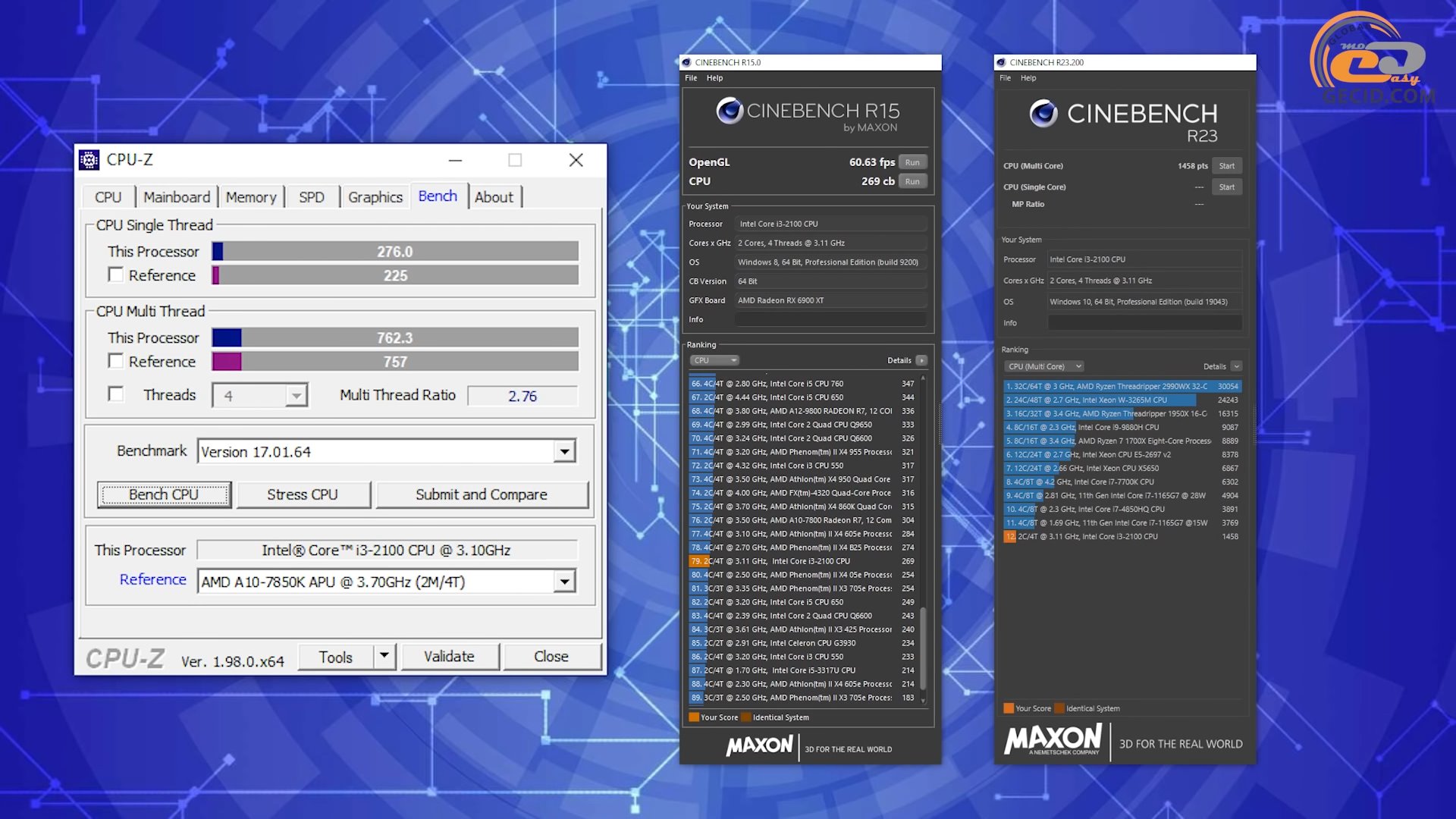This screenshot has width=1456, height=819.
Task: Click the Cinebench R15 sphere logo
Action: (730, 111)
